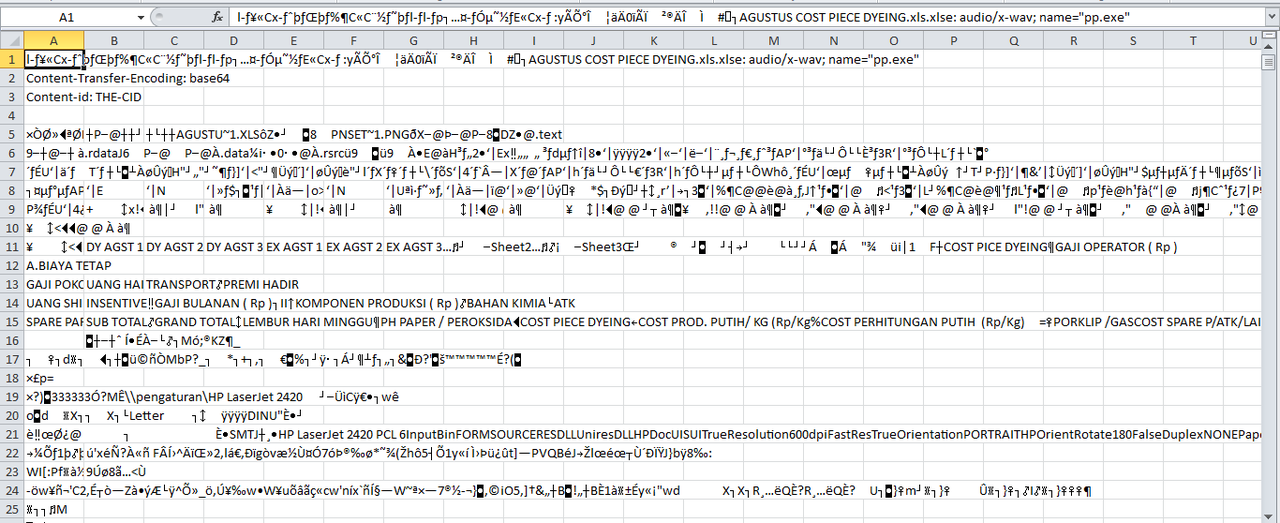This screenshot has width=1280, height=523.
Task: Select row 11 header
Action: [12, 247]
